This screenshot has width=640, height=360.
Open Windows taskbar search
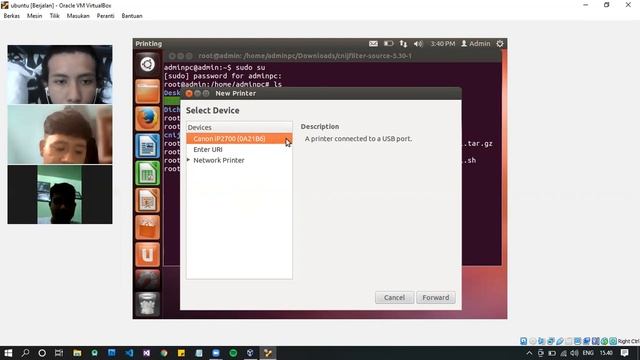tap(25, 353)
